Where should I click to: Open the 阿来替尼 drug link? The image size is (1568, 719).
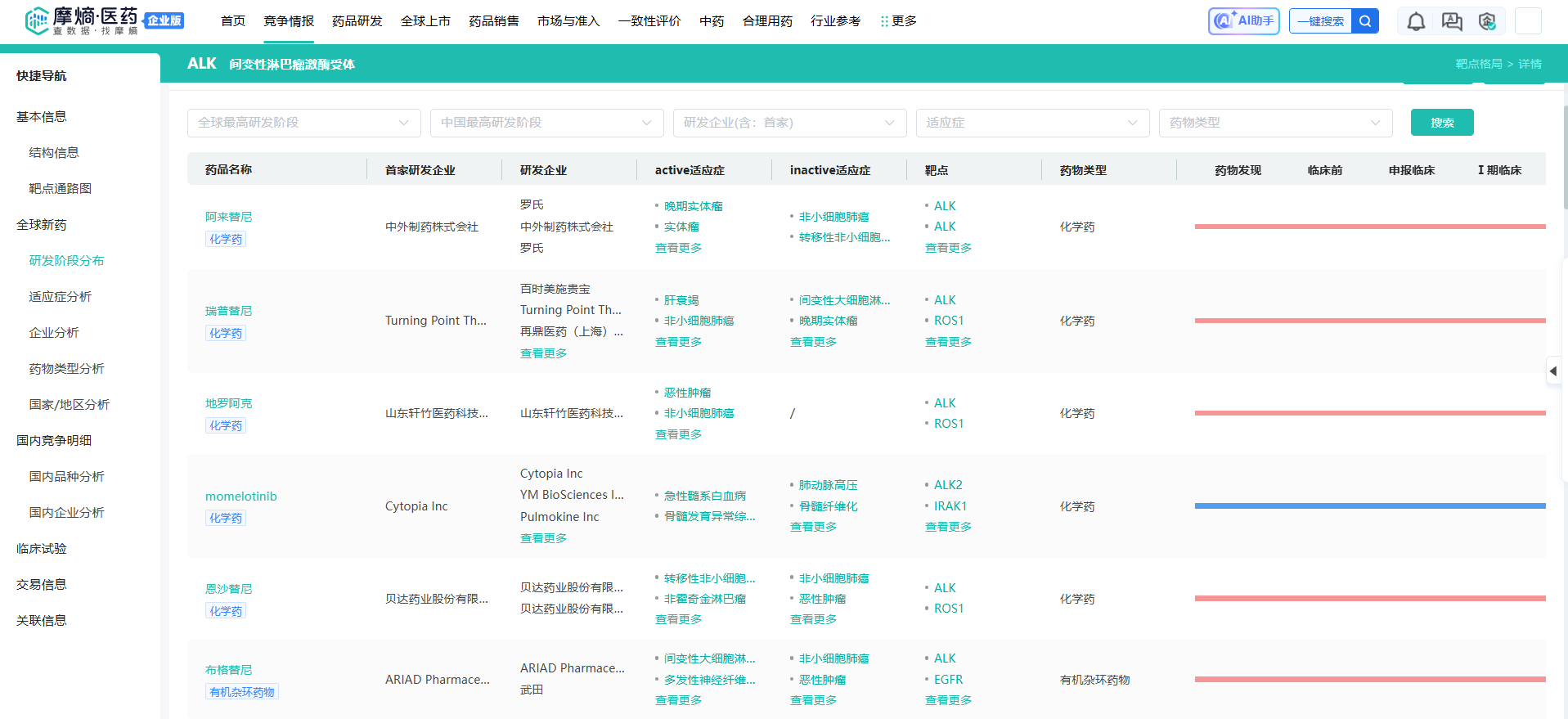coord(229,217)
